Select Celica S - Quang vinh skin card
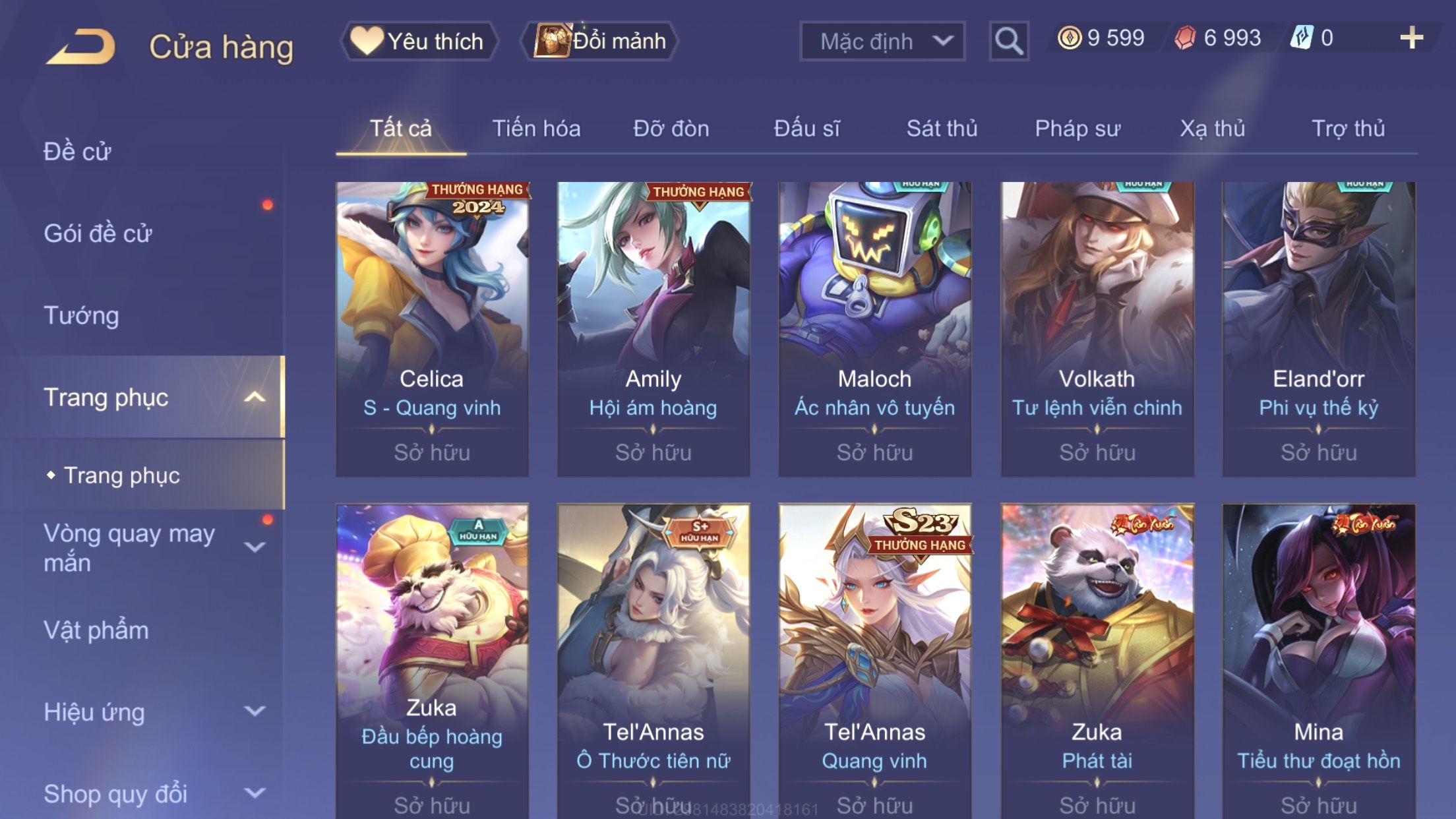 tap(432, 329)
